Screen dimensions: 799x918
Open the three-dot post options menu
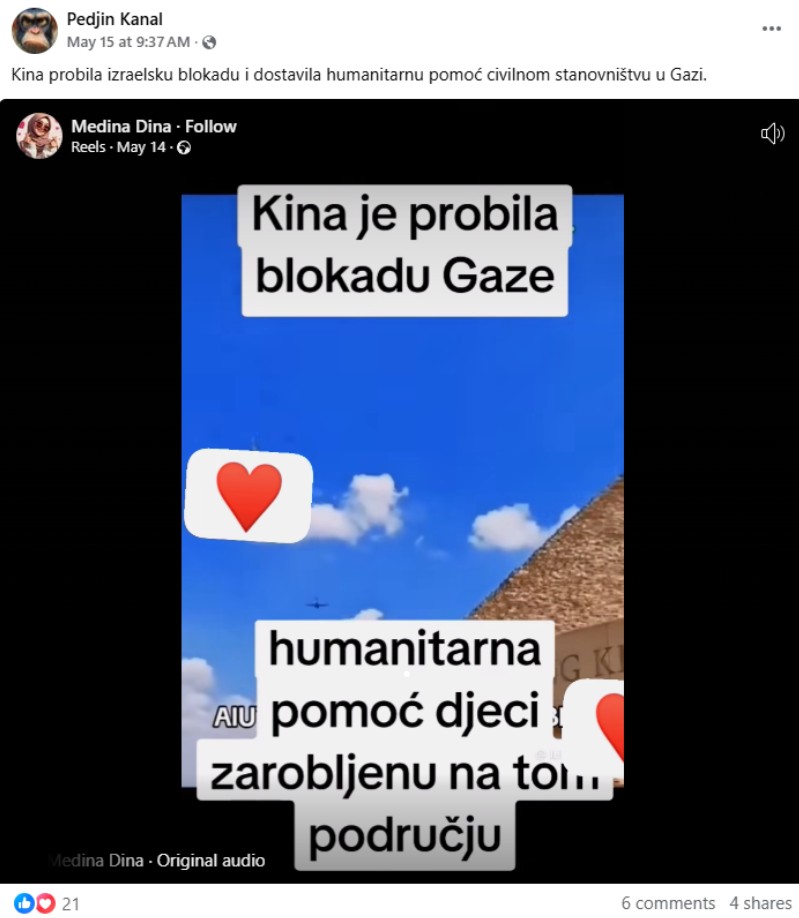[x=771, y=29]
